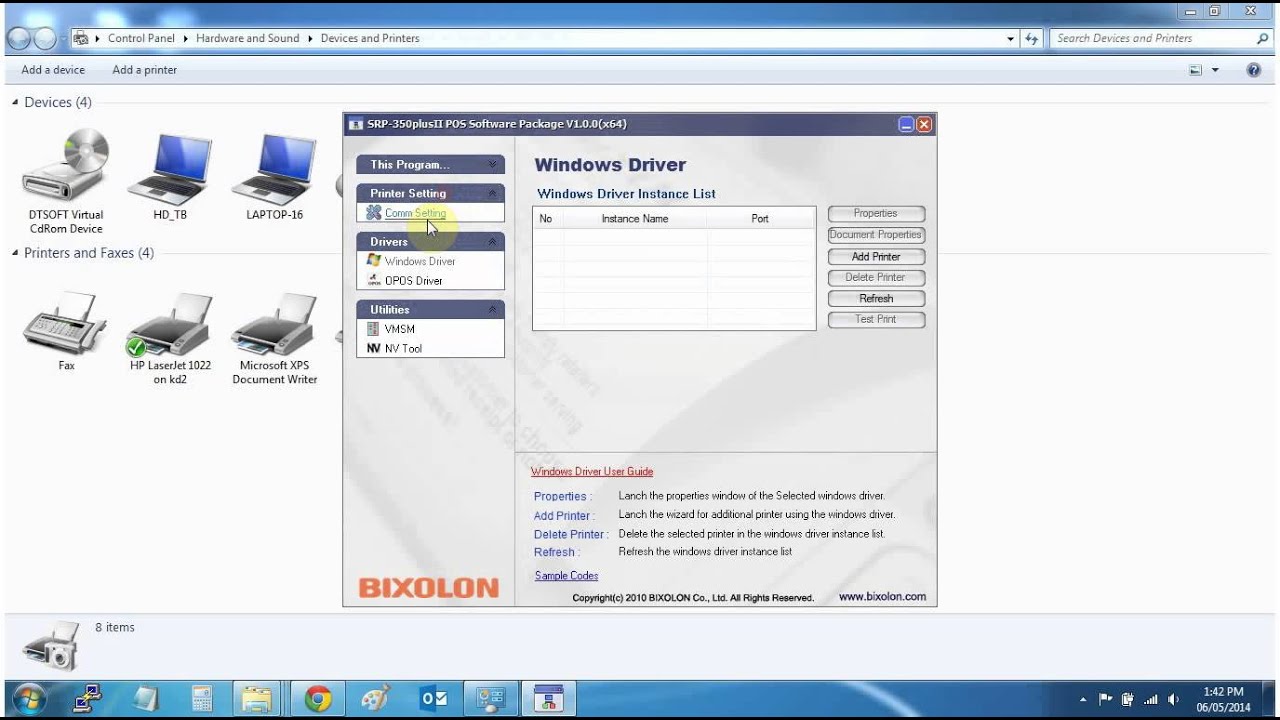1280x720 pixels.
Task: Click the Test Print button
Action: click(876, 320)
